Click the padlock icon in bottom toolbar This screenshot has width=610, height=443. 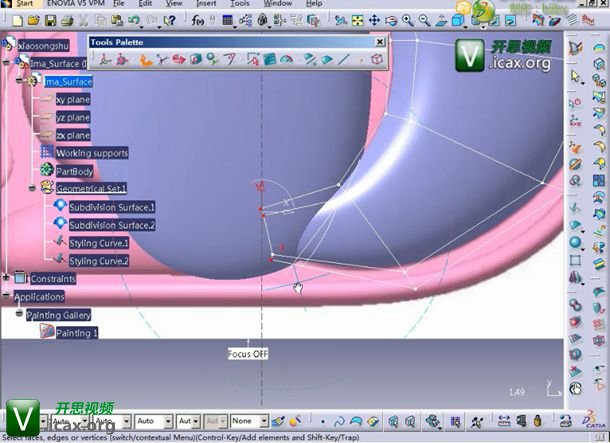point(538,421)
